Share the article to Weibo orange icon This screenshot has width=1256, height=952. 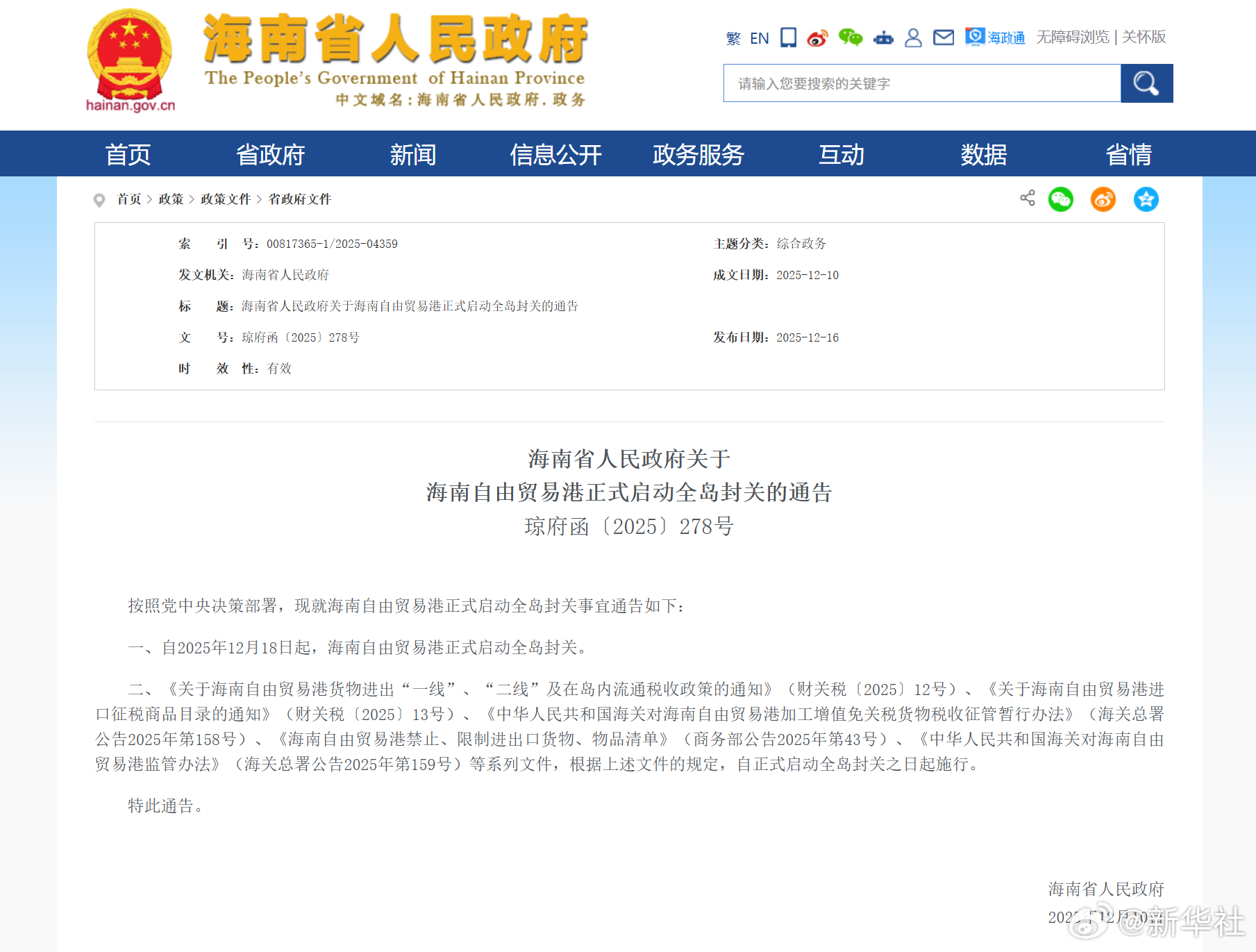[x=1103, y=199]
